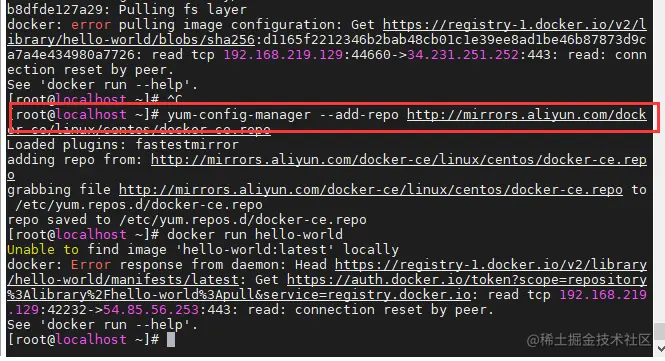Click the lowercase red 'error' after 'docker:'
Viewport: 665px width, 361px height.
coord(91,25)
